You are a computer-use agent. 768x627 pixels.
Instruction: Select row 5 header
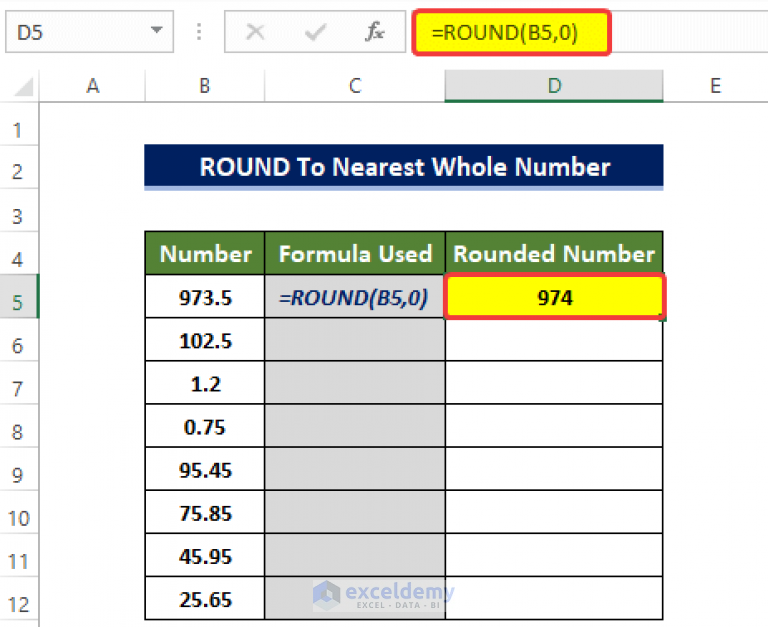pos(19,297)
